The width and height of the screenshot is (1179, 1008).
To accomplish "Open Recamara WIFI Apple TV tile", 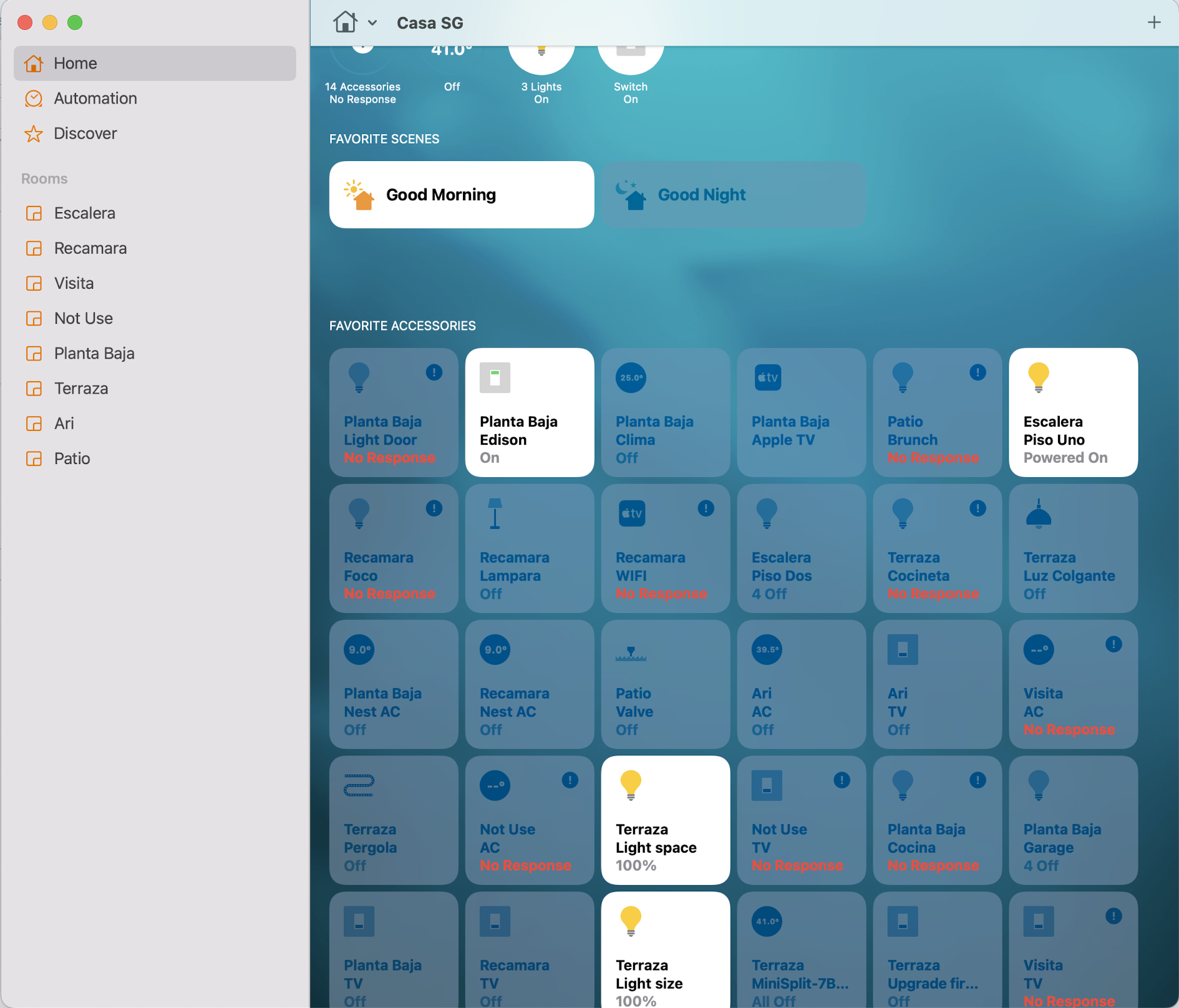I will click(x=666, y=548).
